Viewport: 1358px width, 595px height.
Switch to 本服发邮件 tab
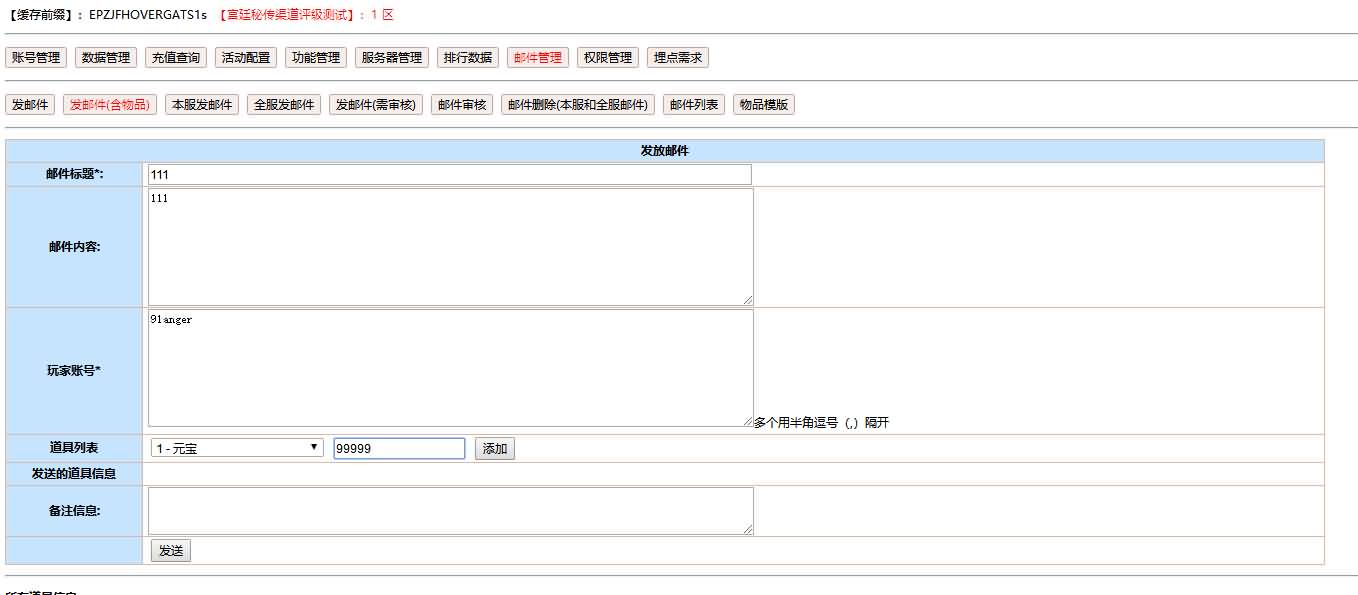pyautogui.click(x=202, y=105)
